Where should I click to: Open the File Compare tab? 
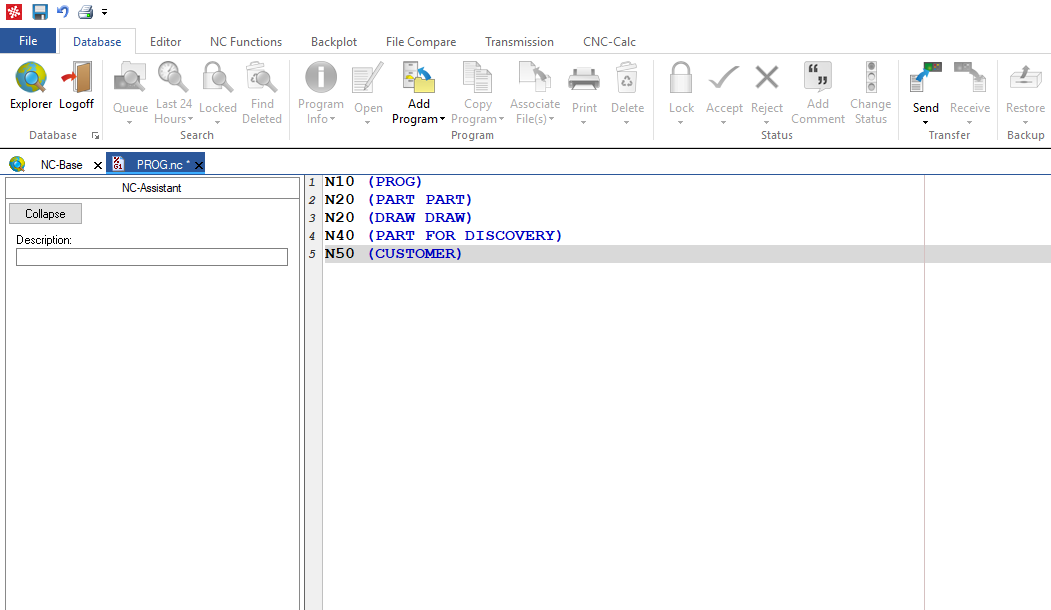coord(421,42)
